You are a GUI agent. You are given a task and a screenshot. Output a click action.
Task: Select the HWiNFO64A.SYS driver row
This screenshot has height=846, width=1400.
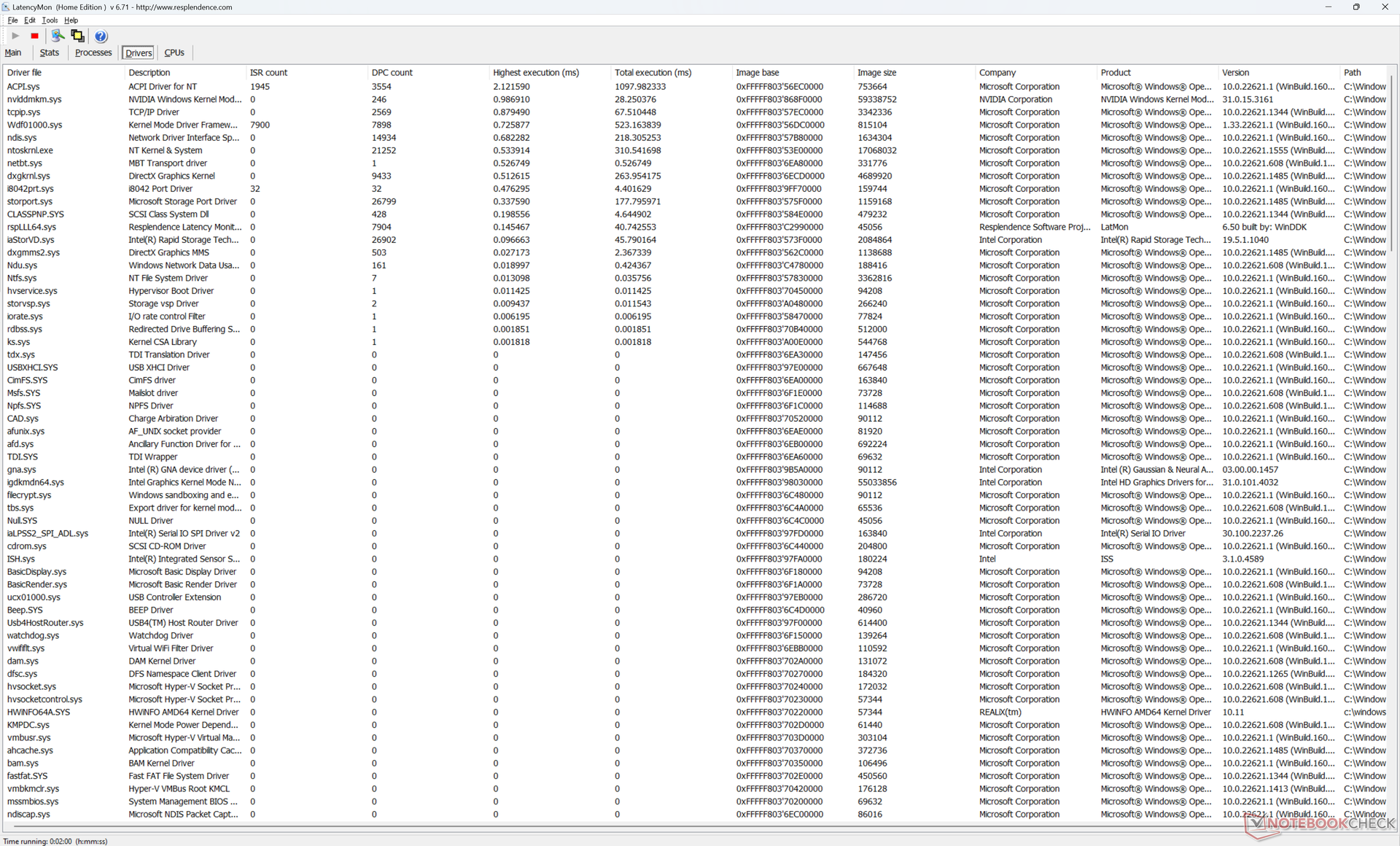[x=39, y=712]
